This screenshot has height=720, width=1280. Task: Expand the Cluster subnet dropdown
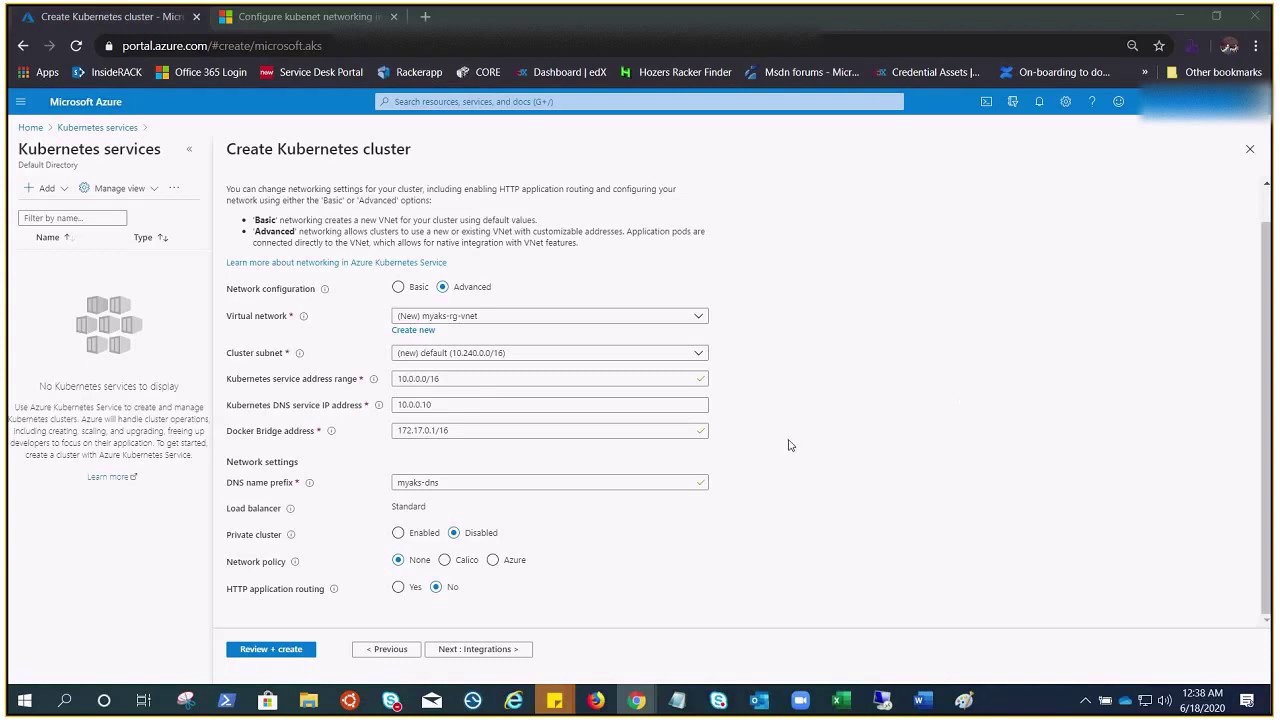(x=550, y=353)
